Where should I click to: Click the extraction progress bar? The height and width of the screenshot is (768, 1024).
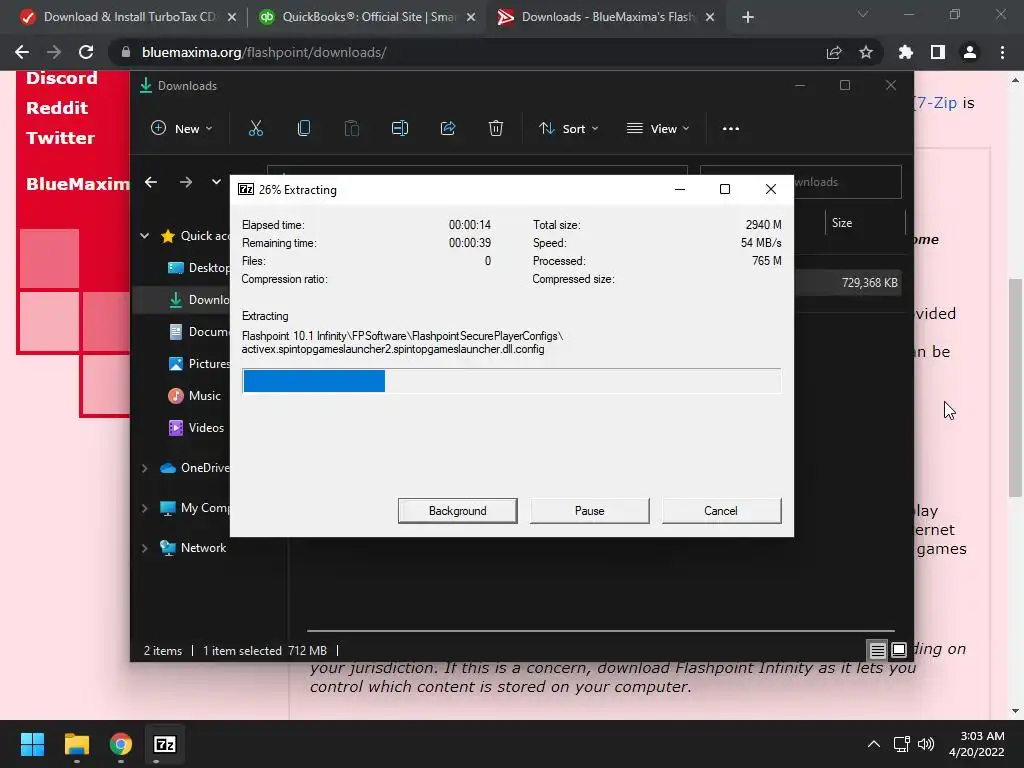[511, 381]
